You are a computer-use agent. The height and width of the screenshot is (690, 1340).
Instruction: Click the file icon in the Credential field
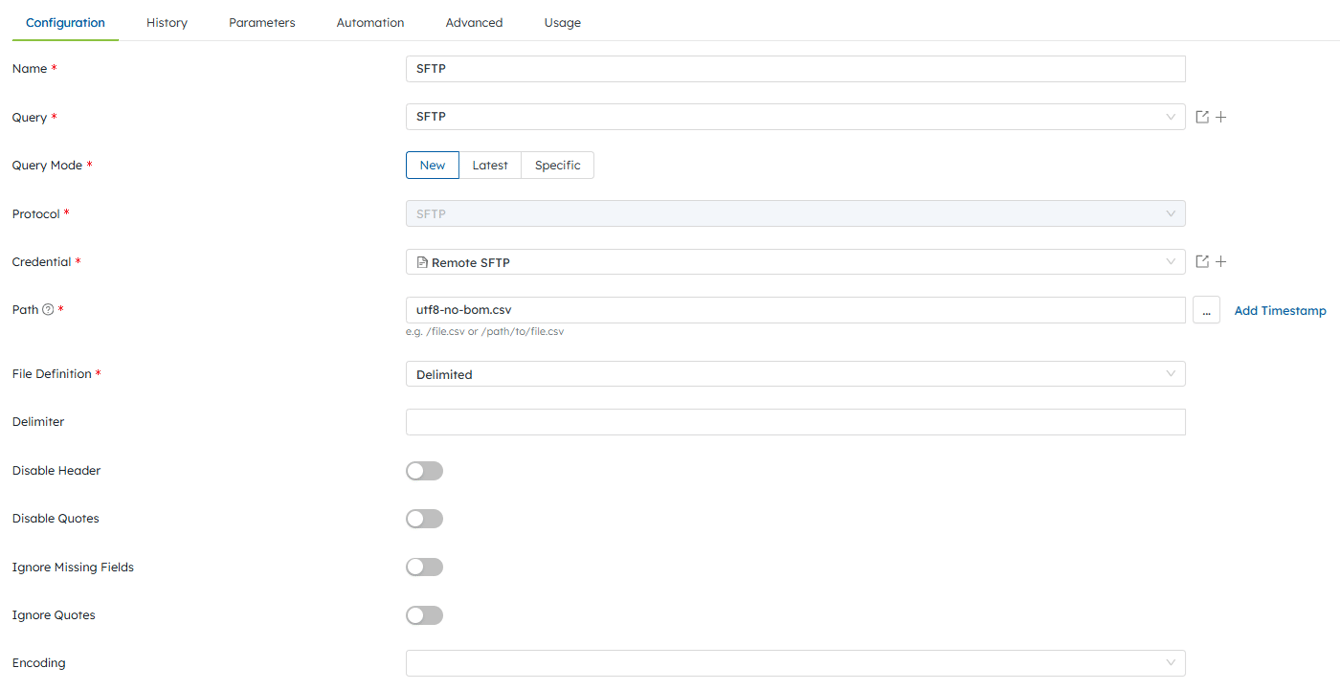coord(422,262)
